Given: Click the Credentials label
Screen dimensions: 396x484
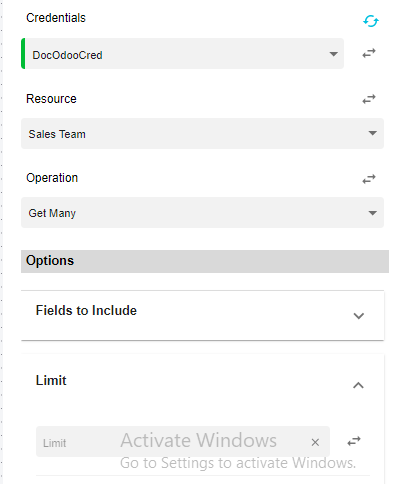Looking at the screenshot, I should [x=56, y=18].
